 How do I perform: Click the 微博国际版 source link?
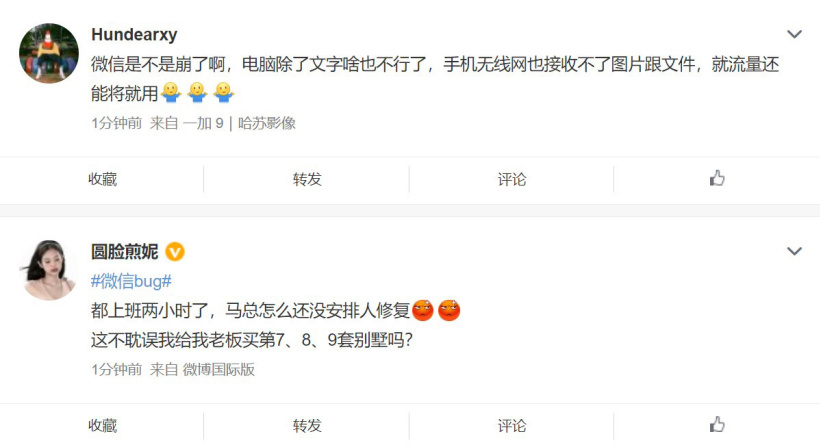219,370
